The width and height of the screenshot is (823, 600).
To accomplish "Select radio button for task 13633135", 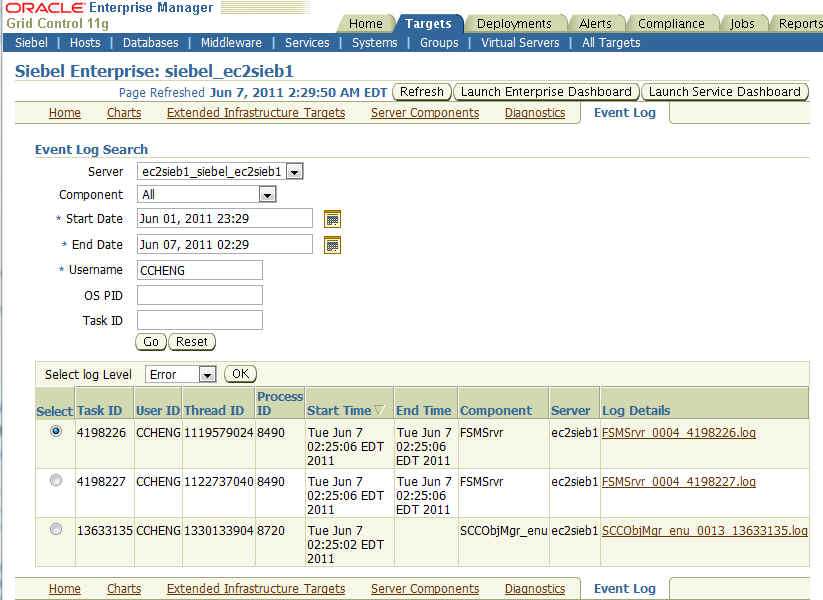I will 56,529.
